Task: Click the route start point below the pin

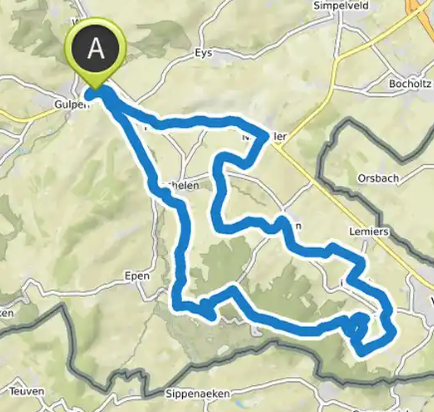Action: [x=91, y=93]
